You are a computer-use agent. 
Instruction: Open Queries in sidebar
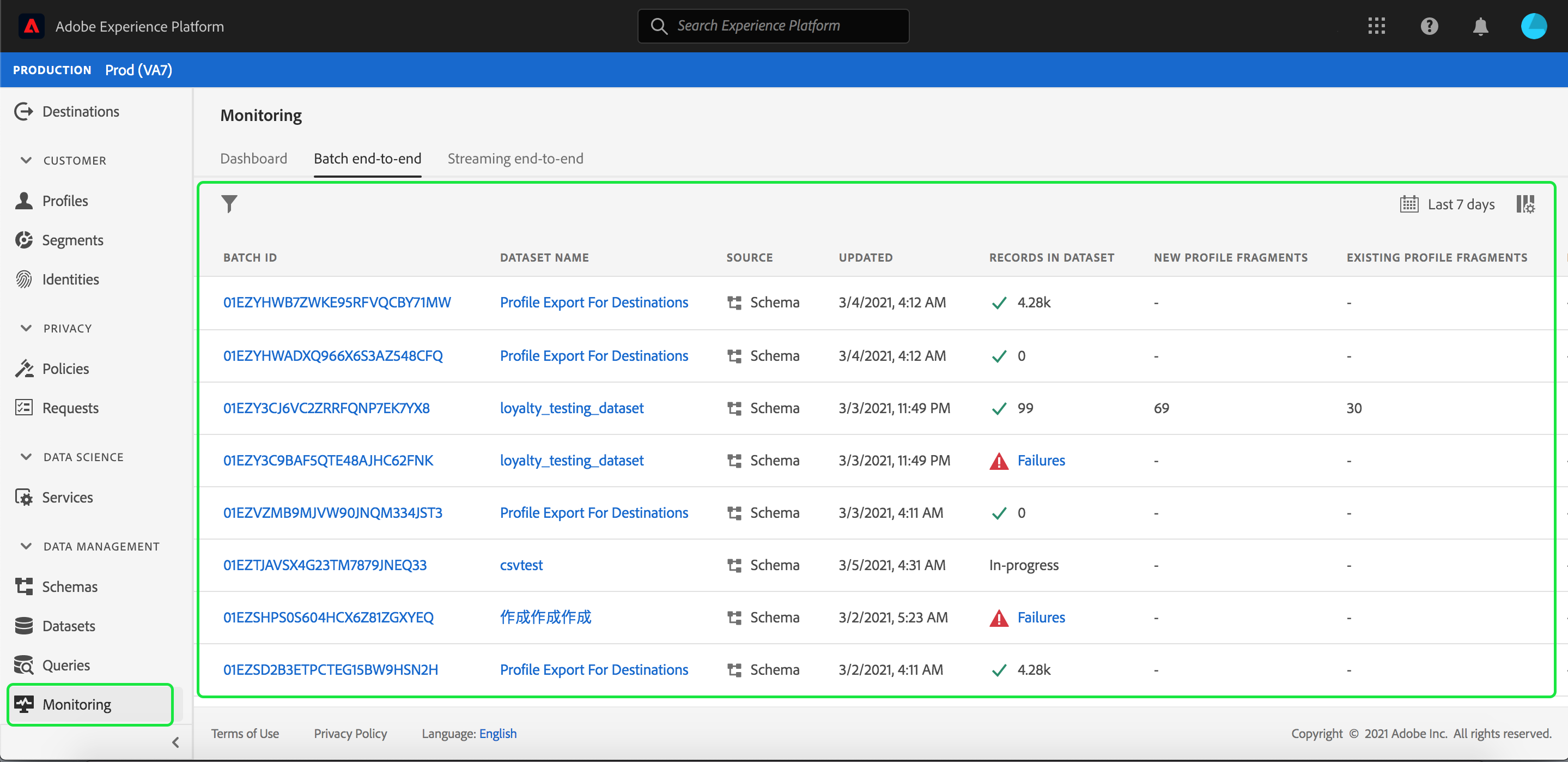[x=66, y=664]
